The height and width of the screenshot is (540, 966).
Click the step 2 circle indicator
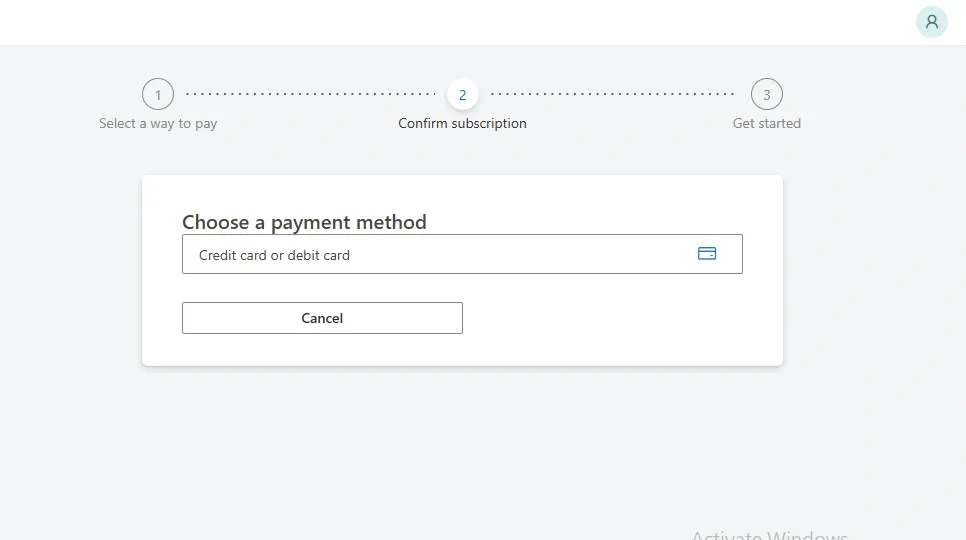coord(462,94)
